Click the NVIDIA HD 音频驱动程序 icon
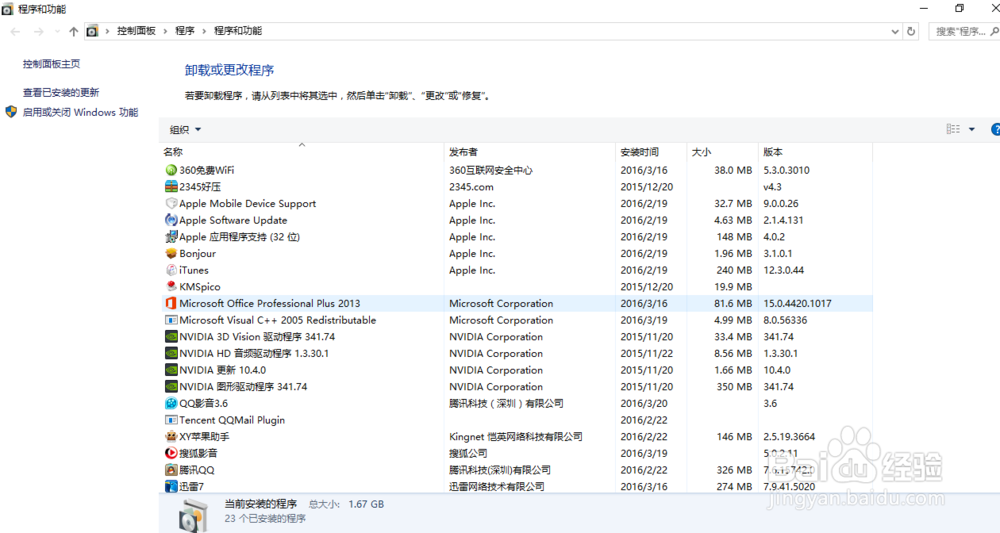Image resolution: width=1000 pixels, height=533 pixels. click(171, 353)
